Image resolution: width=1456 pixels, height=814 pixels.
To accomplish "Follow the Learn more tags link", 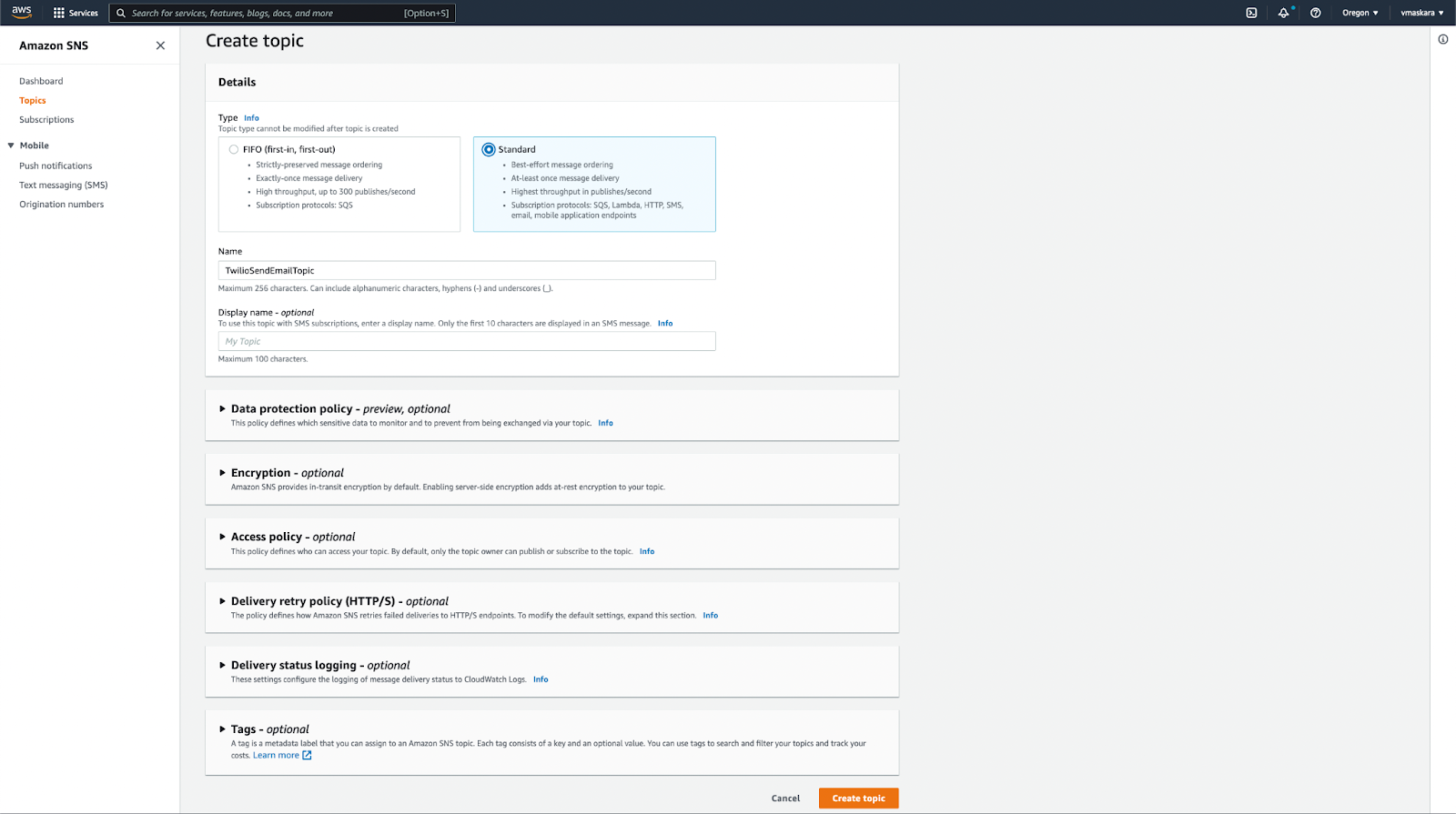I will tap(276, 755).
